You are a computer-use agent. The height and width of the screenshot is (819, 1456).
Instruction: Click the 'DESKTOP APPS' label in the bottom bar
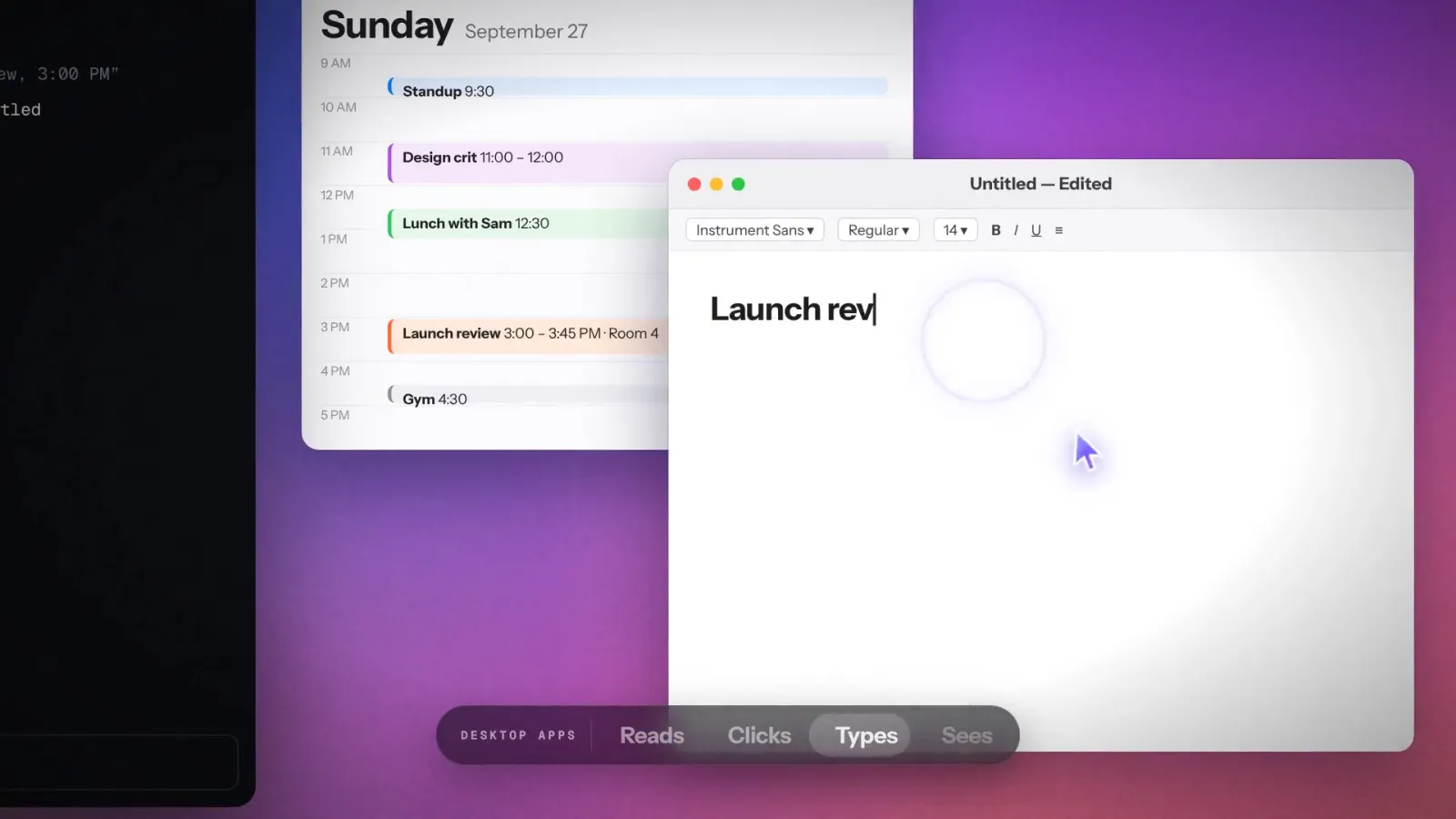[518, 735]
